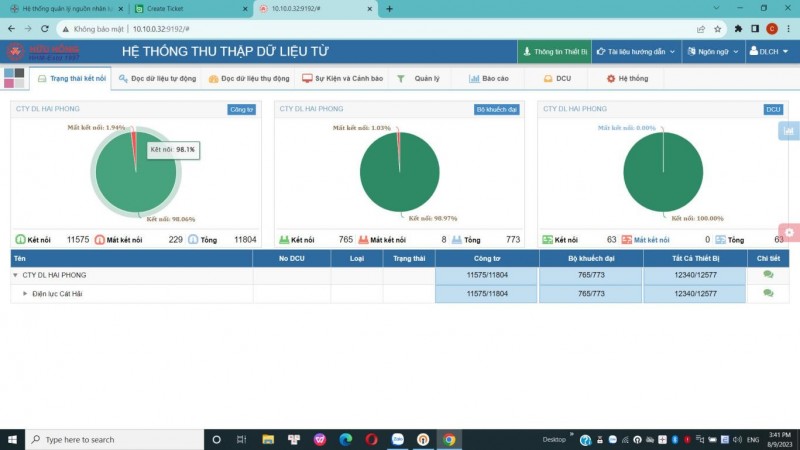Click the green slice of the DCU pie chart
Image resolution: width=800 pixels, height=450 pixels.
pos(662,175)
